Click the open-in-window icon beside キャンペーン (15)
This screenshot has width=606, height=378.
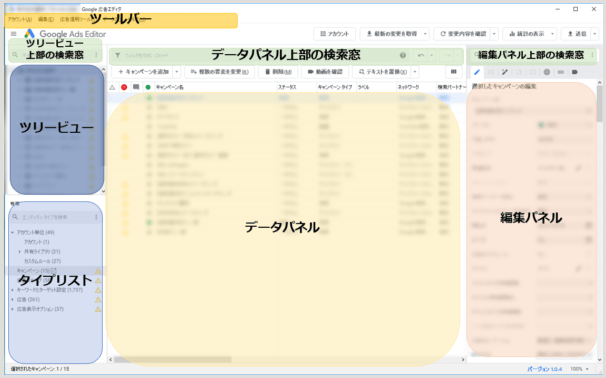tap(54, 271)
